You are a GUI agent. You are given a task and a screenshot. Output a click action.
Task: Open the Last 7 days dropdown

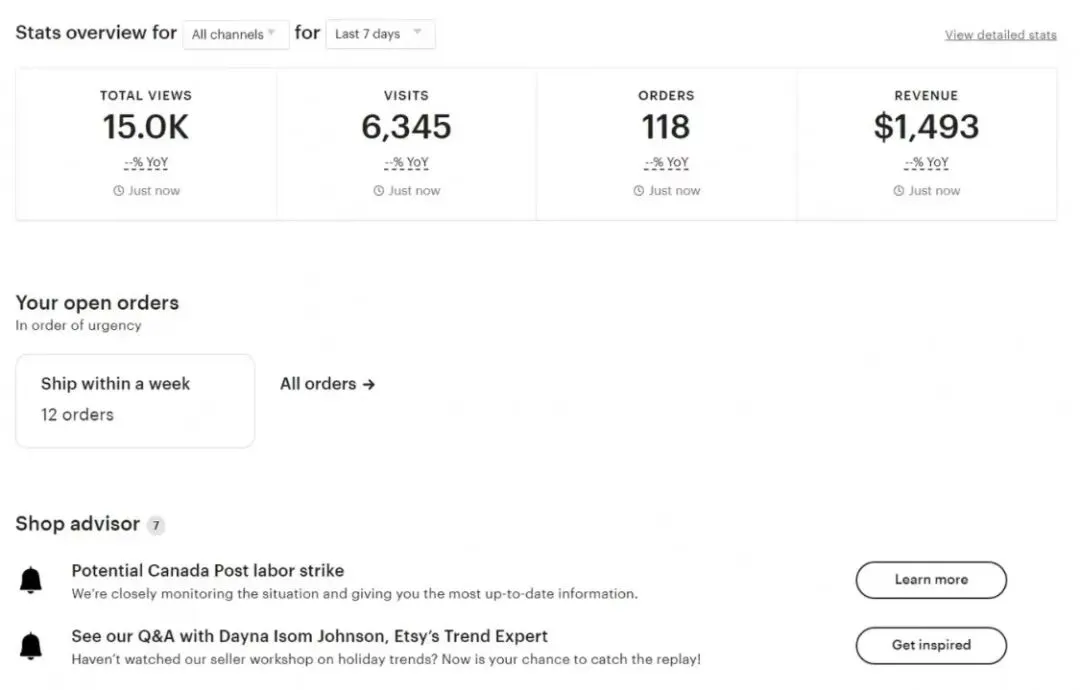pos(380,34)
